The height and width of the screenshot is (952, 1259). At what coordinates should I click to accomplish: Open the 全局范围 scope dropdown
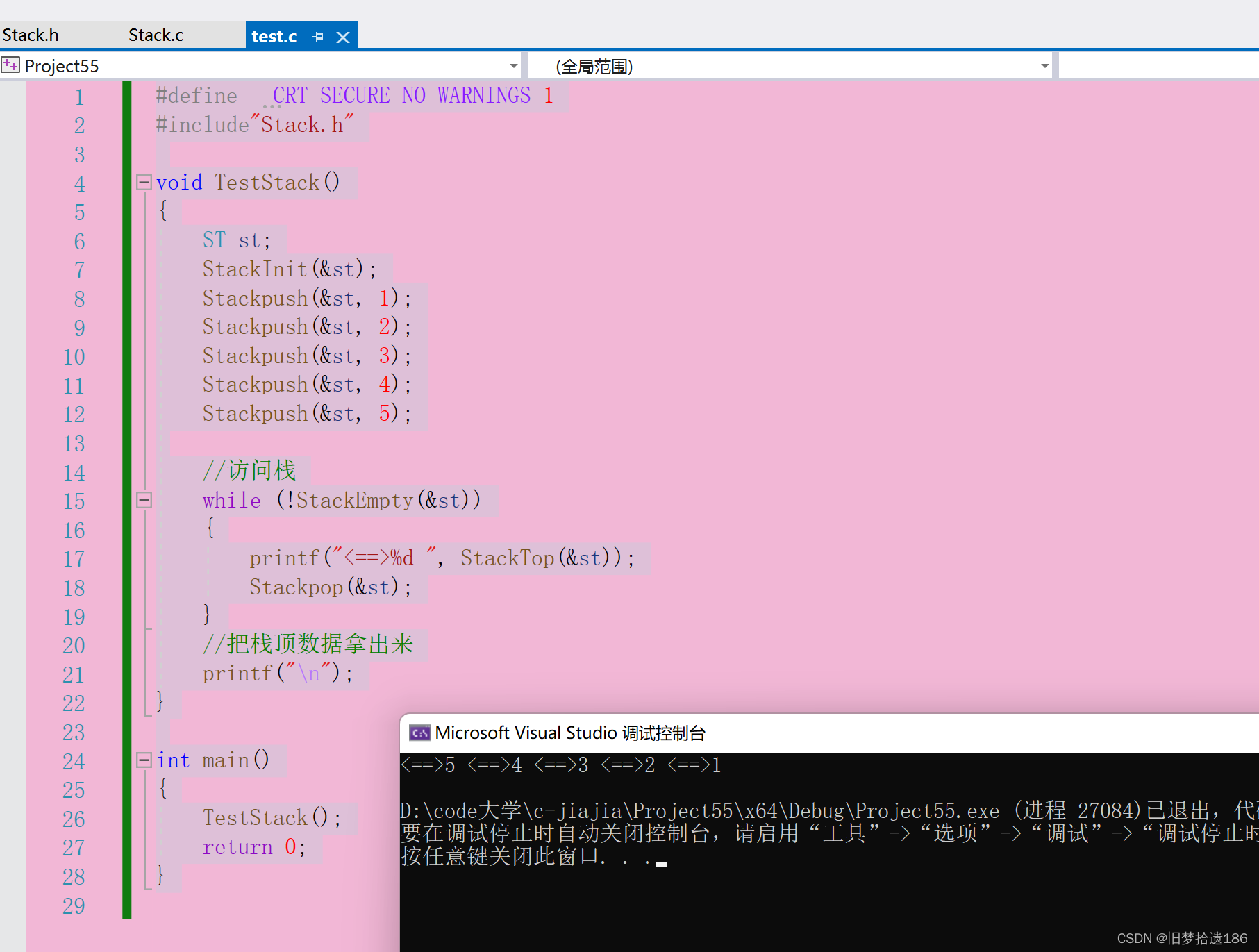click(1044, 66)
